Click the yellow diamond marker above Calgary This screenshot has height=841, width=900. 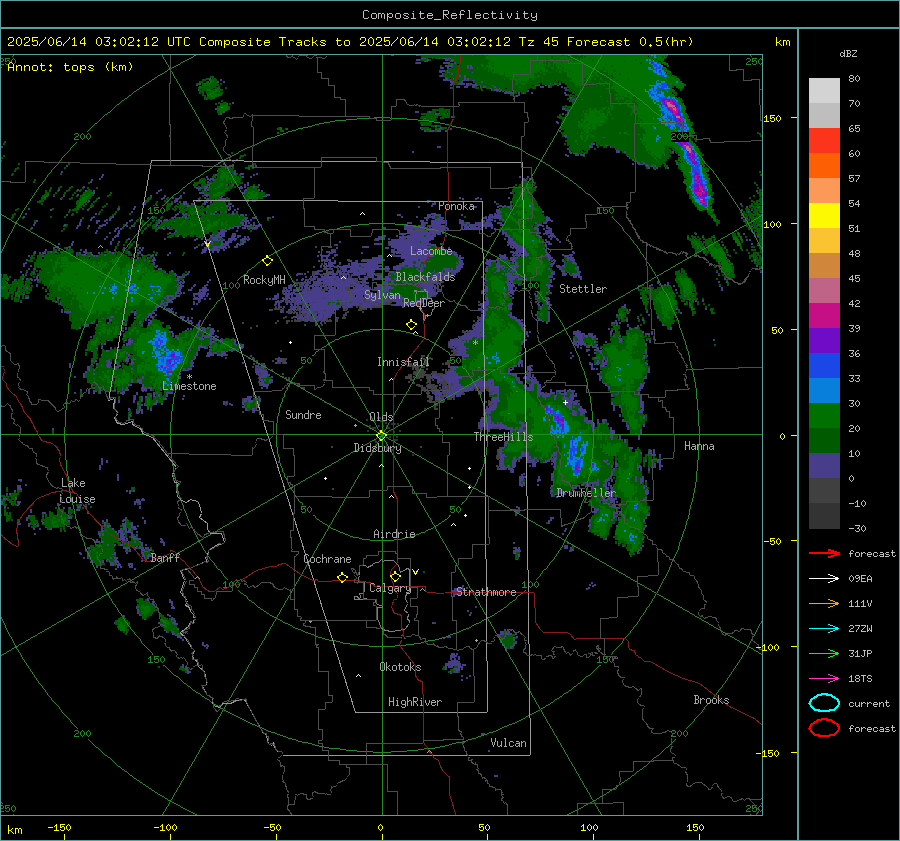click(x=395, y=576)
